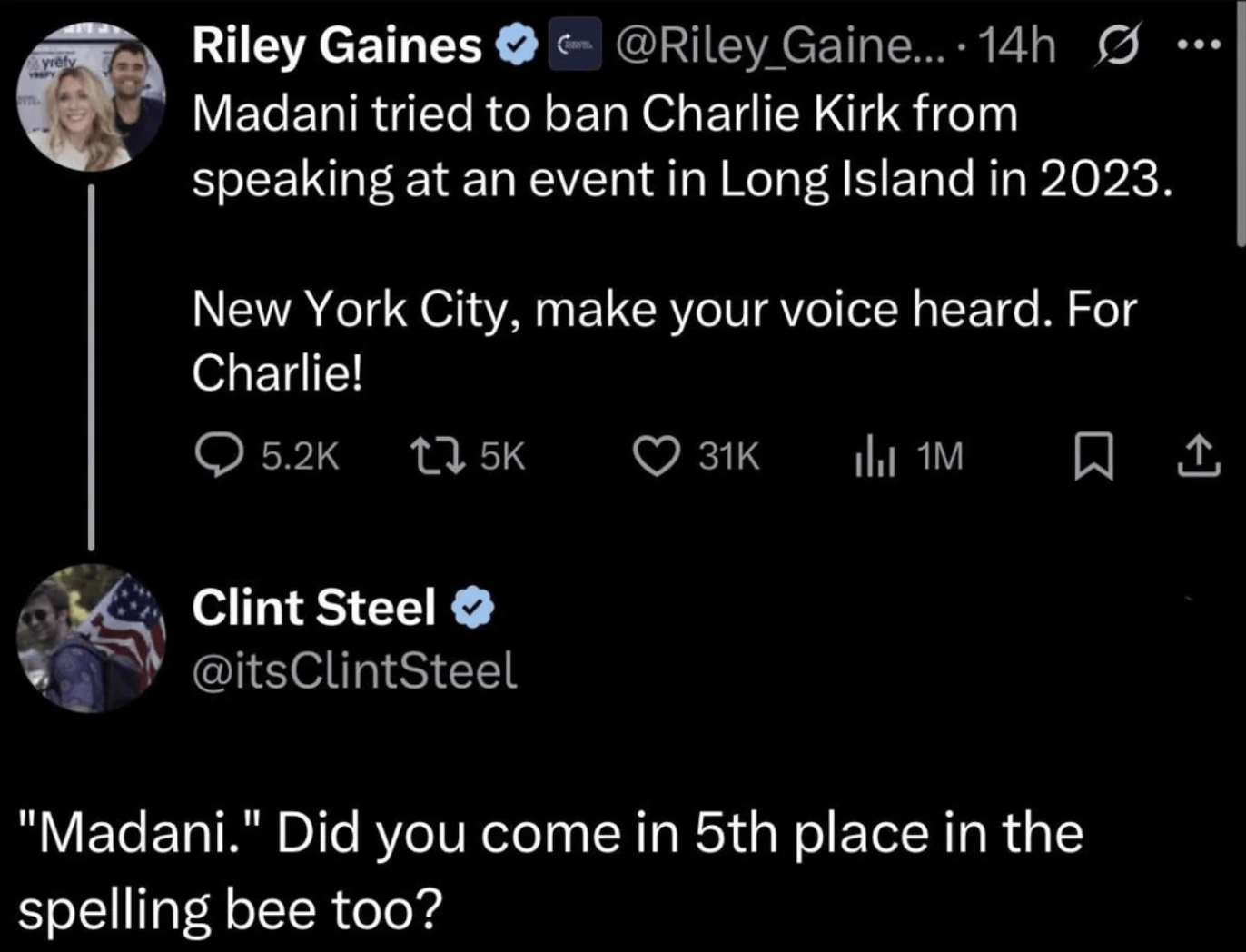This screenshot has height=952, width=1246.
Task: Share the Riley Gaines post
Action: [x=1198, y=456]
